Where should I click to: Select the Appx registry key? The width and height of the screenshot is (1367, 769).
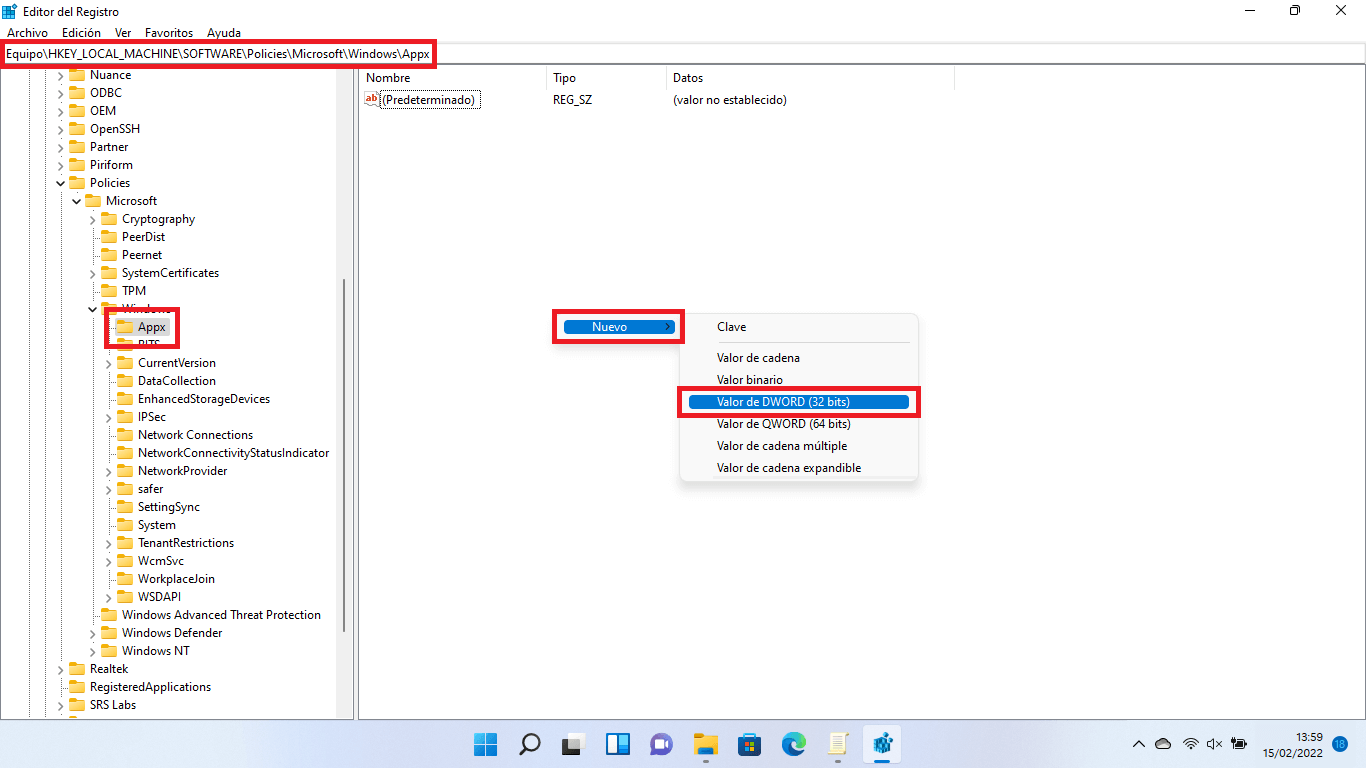[x=152, y=327]
